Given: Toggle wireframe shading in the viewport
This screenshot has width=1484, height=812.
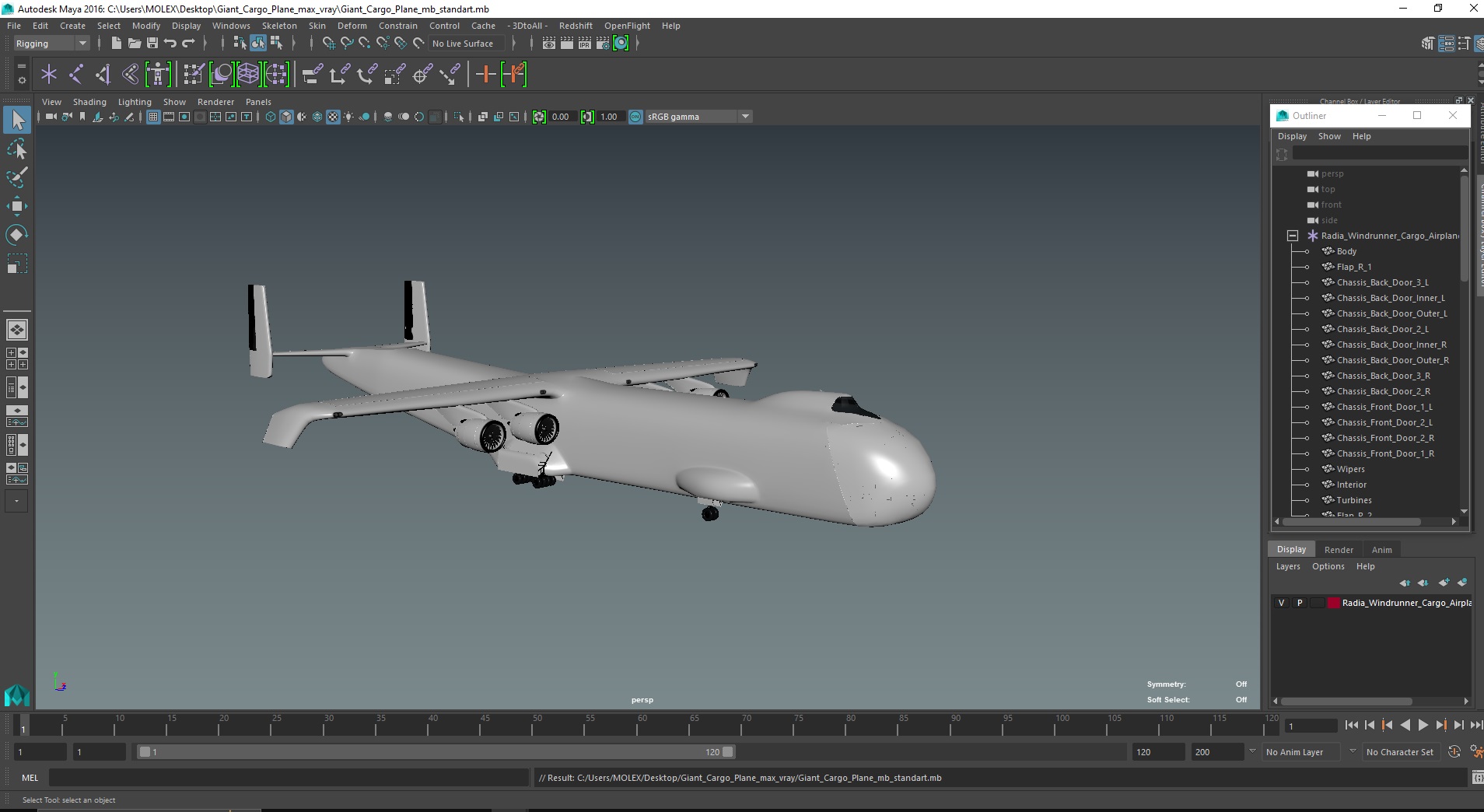Looking at the screenshot, I should pyautogui.click(x=271, y=117).
